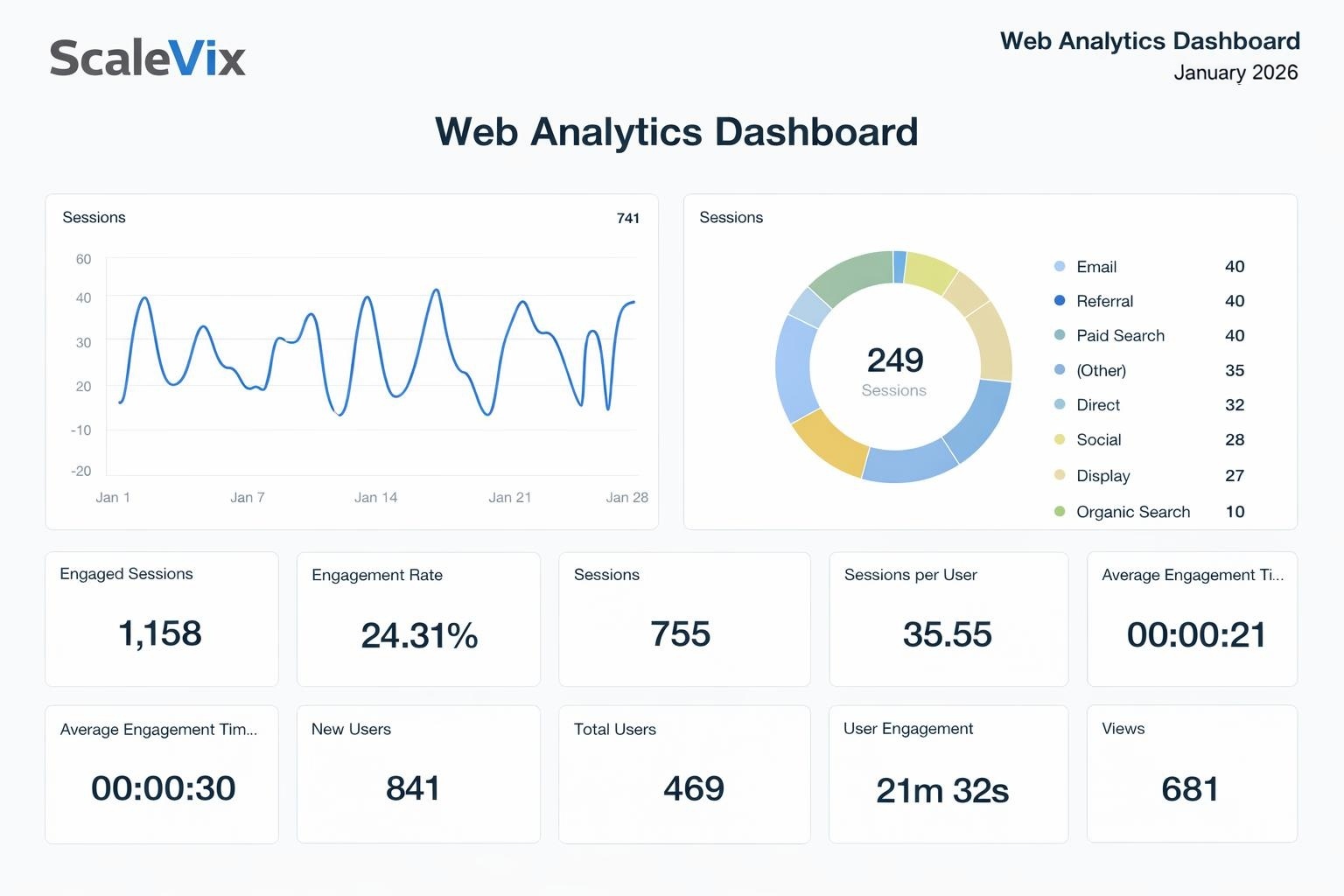Click the (Other) legend marker

point(1059,370)
